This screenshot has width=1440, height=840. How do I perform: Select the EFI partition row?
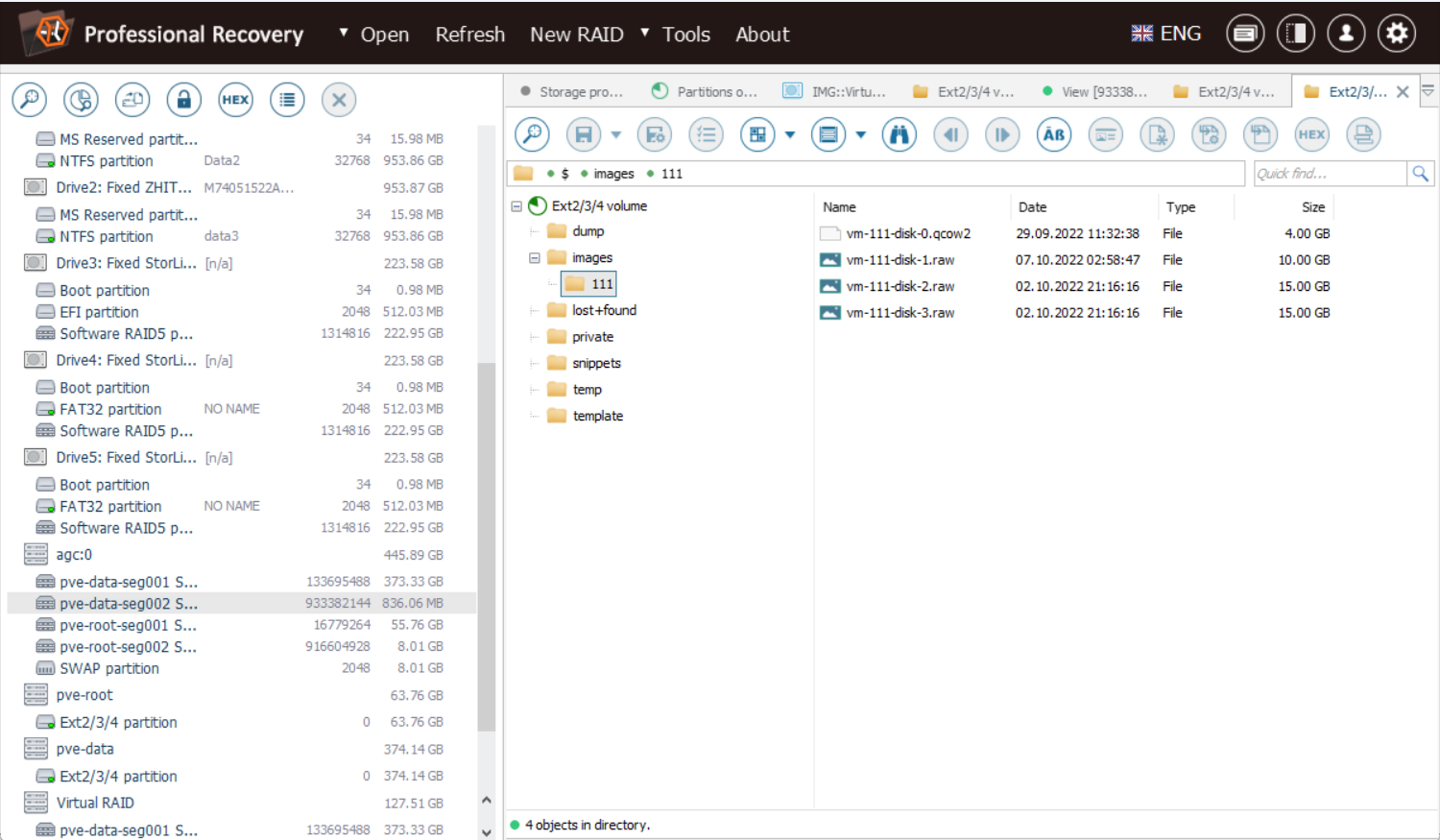coord(240,312)
